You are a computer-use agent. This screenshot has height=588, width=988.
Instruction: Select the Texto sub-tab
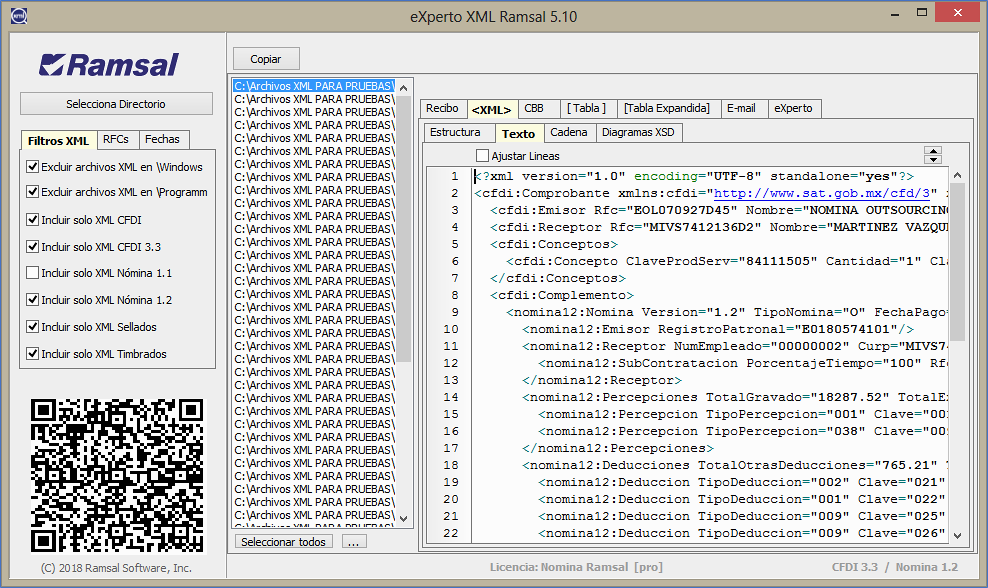click(519, 134)
